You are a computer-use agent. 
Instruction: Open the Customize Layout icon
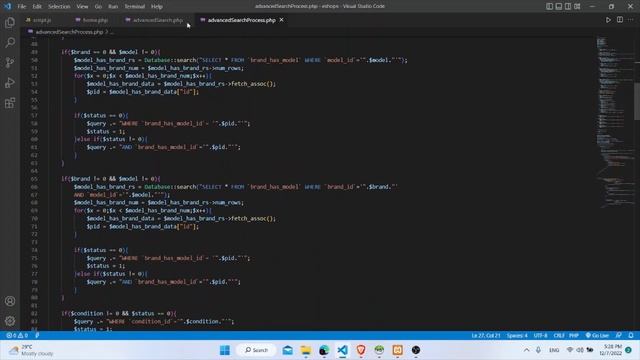pos(577,6)
